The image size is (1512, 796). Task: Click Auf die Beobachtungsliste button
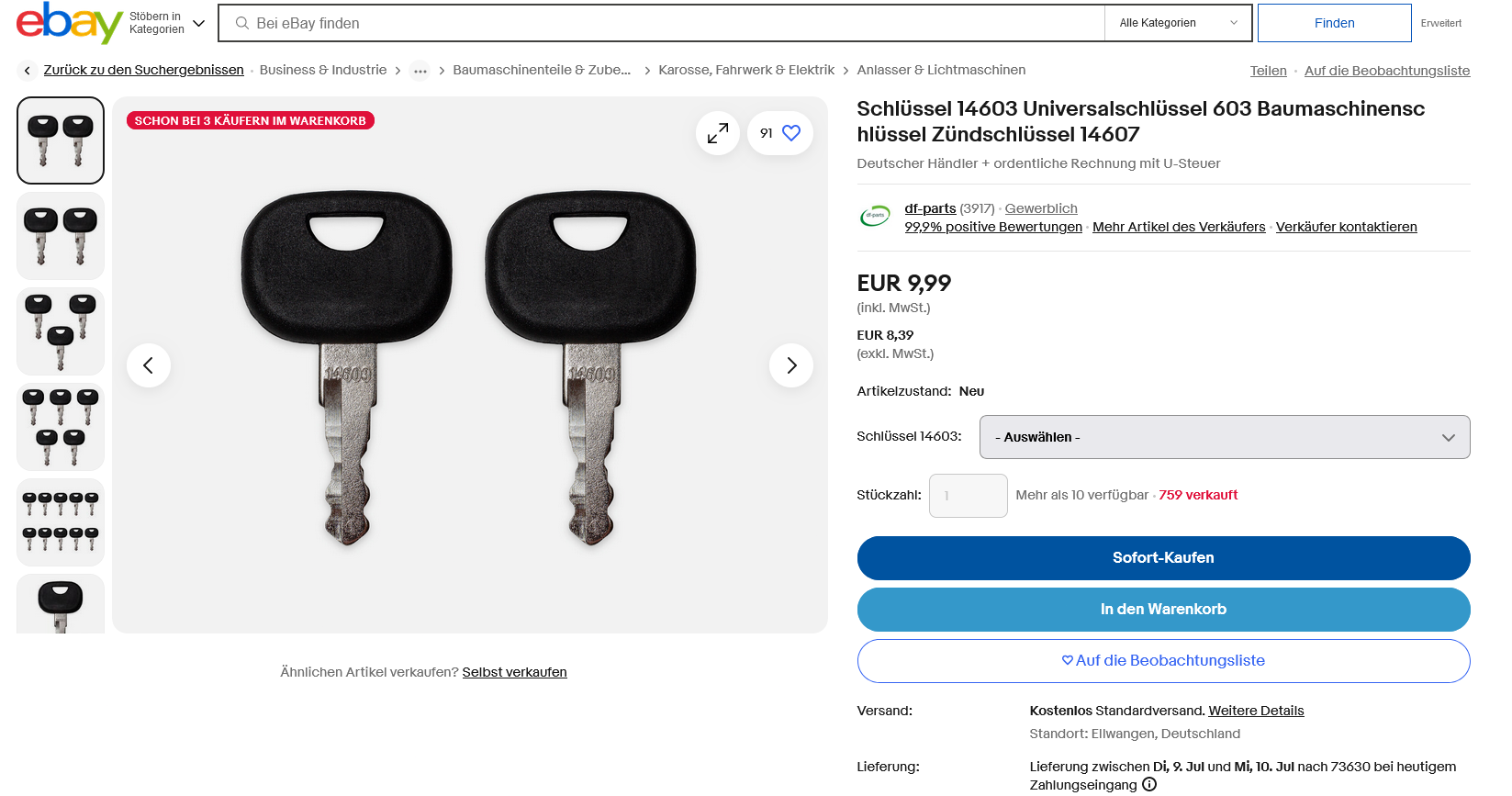point(1163,661)
